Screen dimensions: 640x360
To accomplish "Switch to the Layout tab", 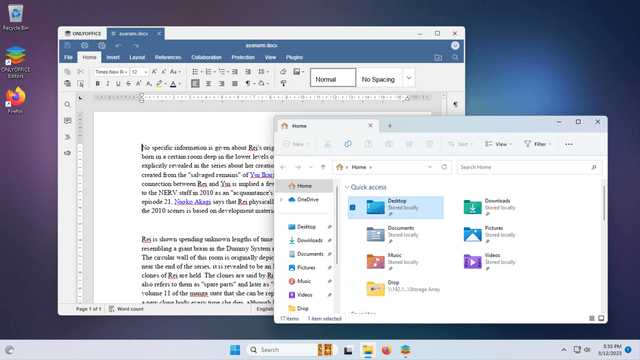I will tap(137, 58).
